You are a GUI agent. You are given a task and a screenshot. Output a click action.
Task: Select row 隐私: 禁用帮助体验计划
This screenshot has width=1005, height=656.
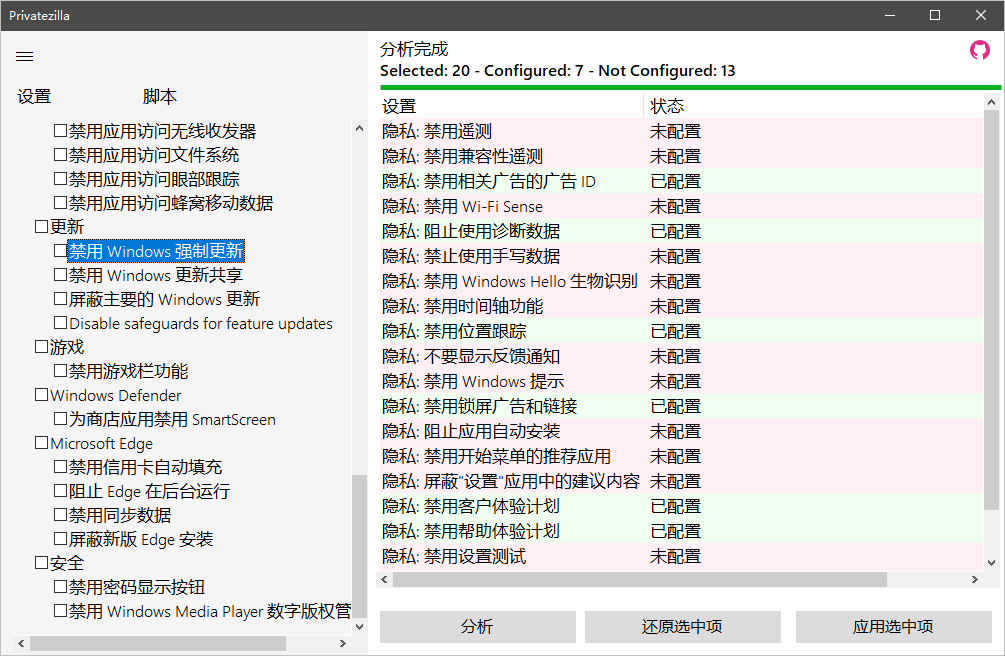tap(681, 532)
